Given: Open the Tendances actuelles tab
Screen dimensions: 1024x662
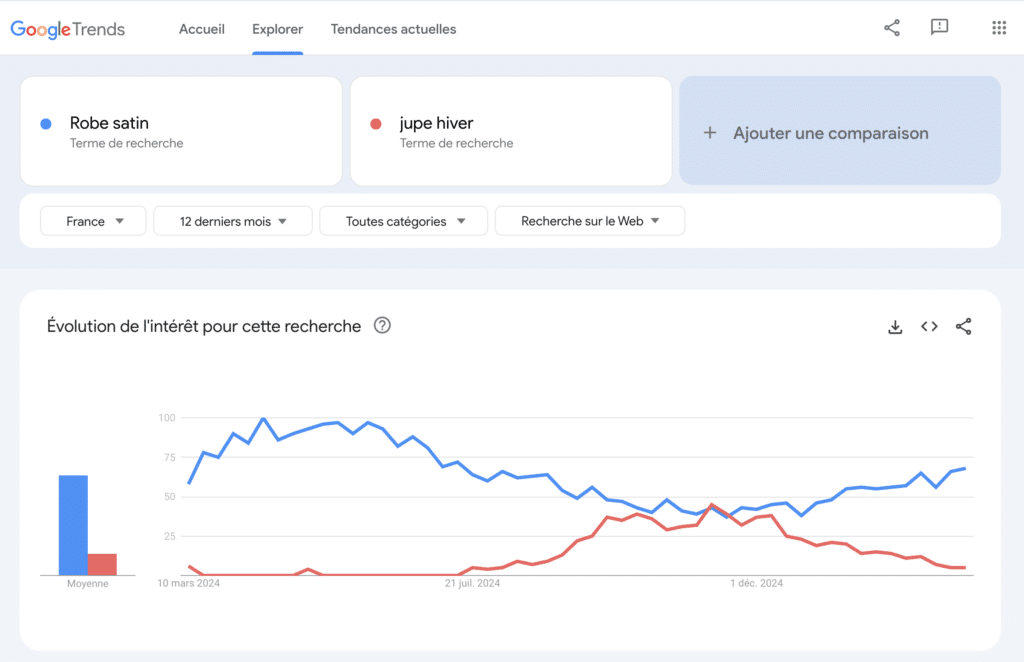Looking at the screenshot, I should pos(393,29).
